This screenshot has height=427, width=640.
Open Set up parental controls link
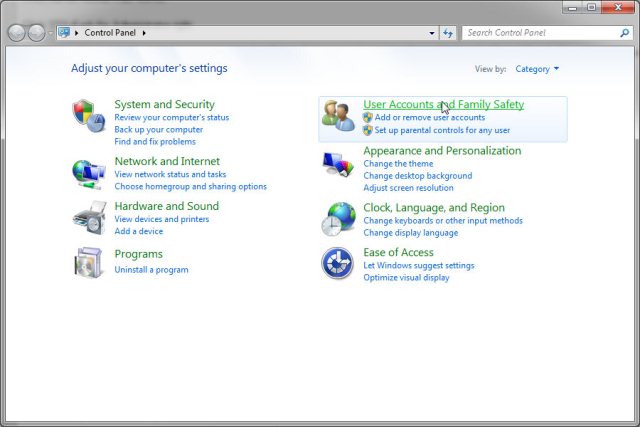(x=442, y=130)
